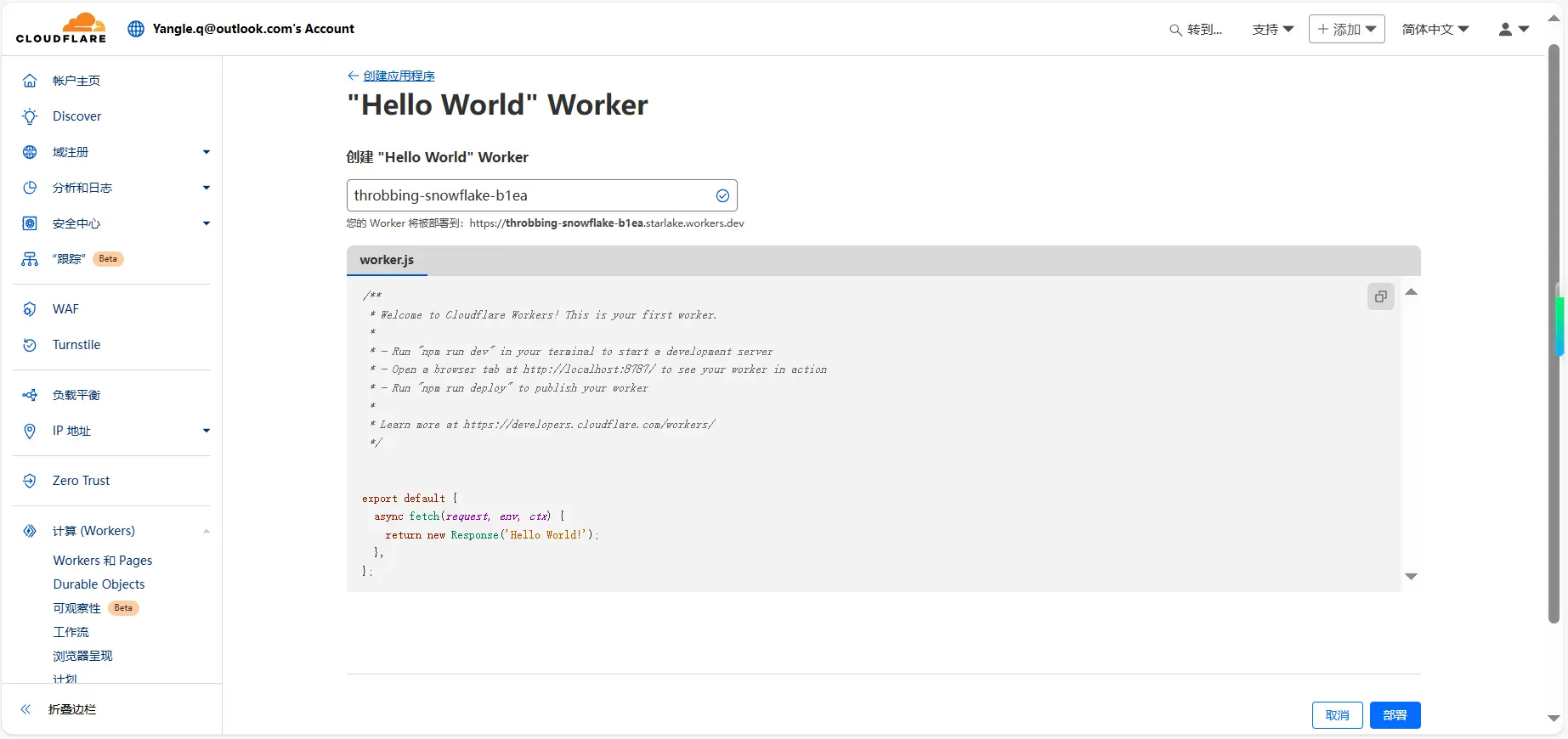Open 工作流 in sidebar
The image size is (1568, 739).
[x=71, y=632]
